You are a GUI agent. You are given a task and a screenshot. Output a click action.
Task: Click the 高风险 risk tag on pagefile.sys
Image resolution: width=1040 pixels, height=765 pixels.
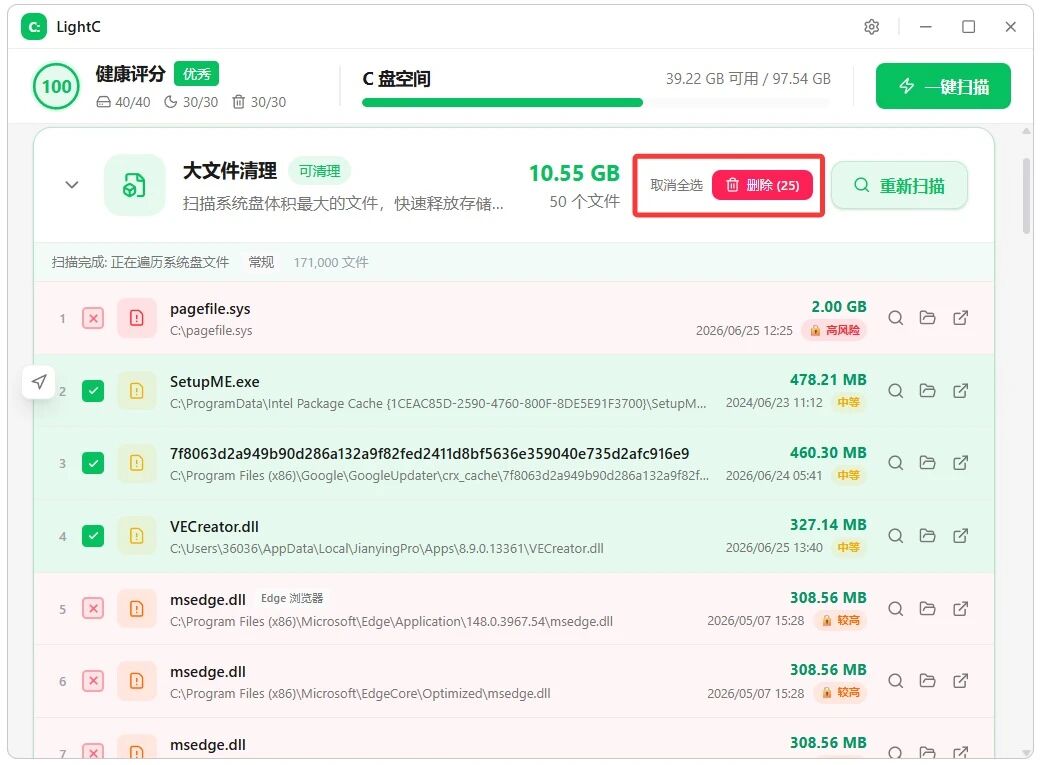click(834, 330)
